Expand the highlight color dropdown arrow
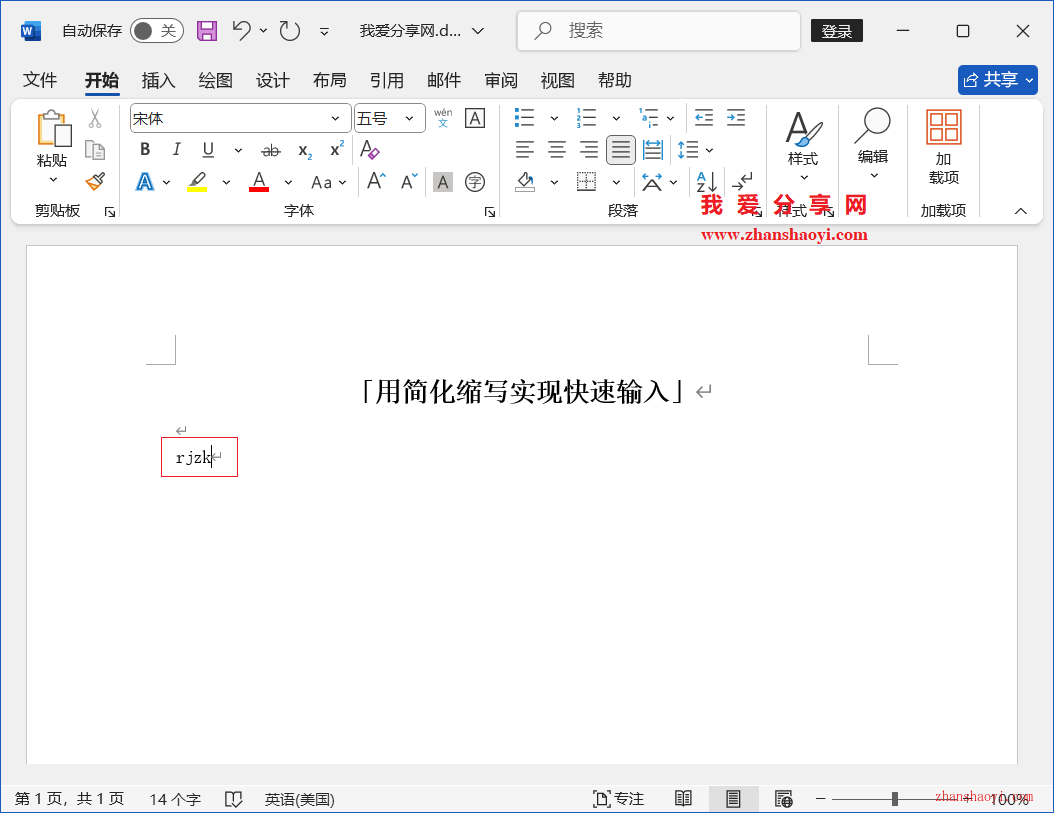The image size is (1054, 813). point(227,182)
